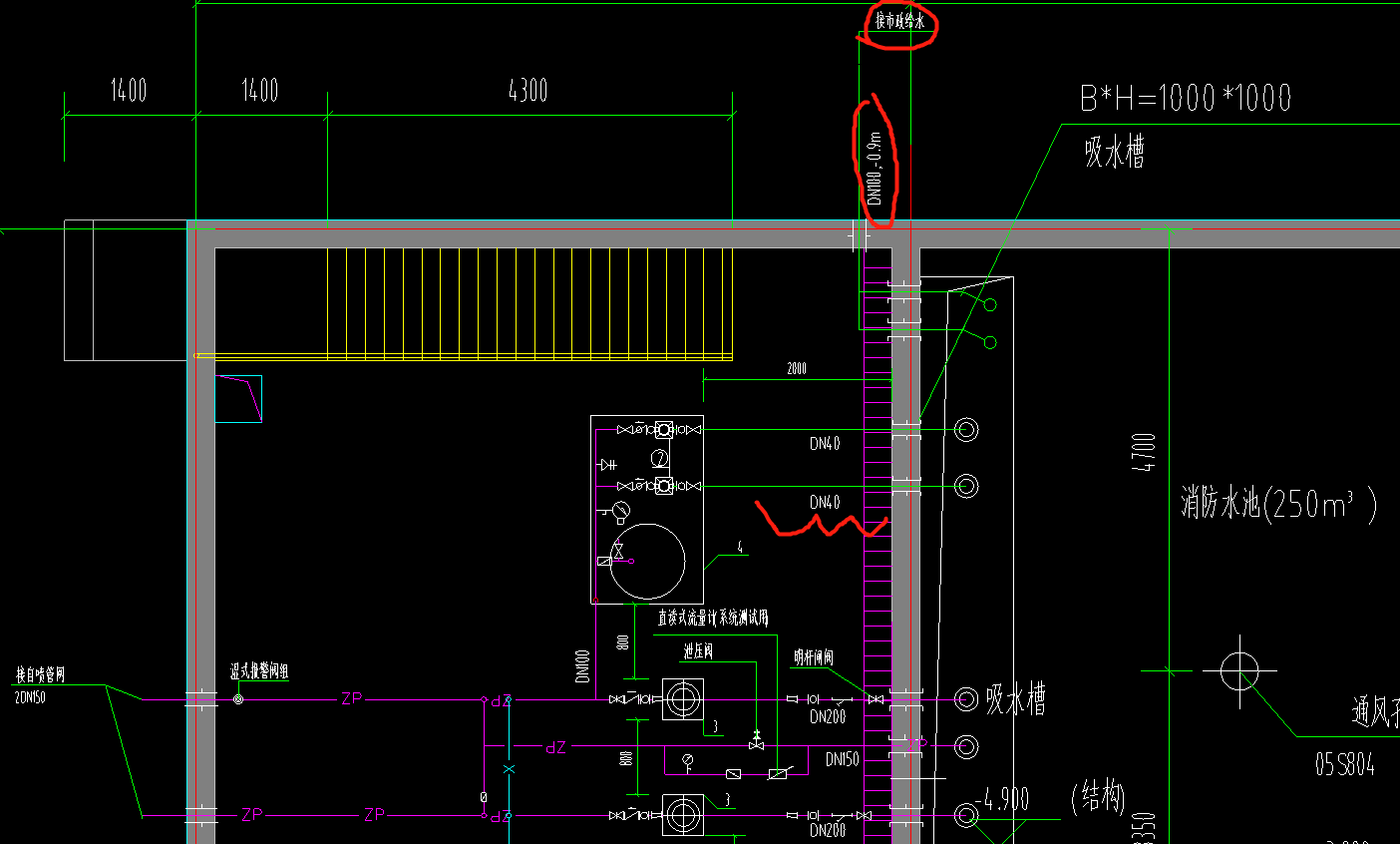
Task: Click the check valve symbol left of circled 2
Action: coord(608,465)
